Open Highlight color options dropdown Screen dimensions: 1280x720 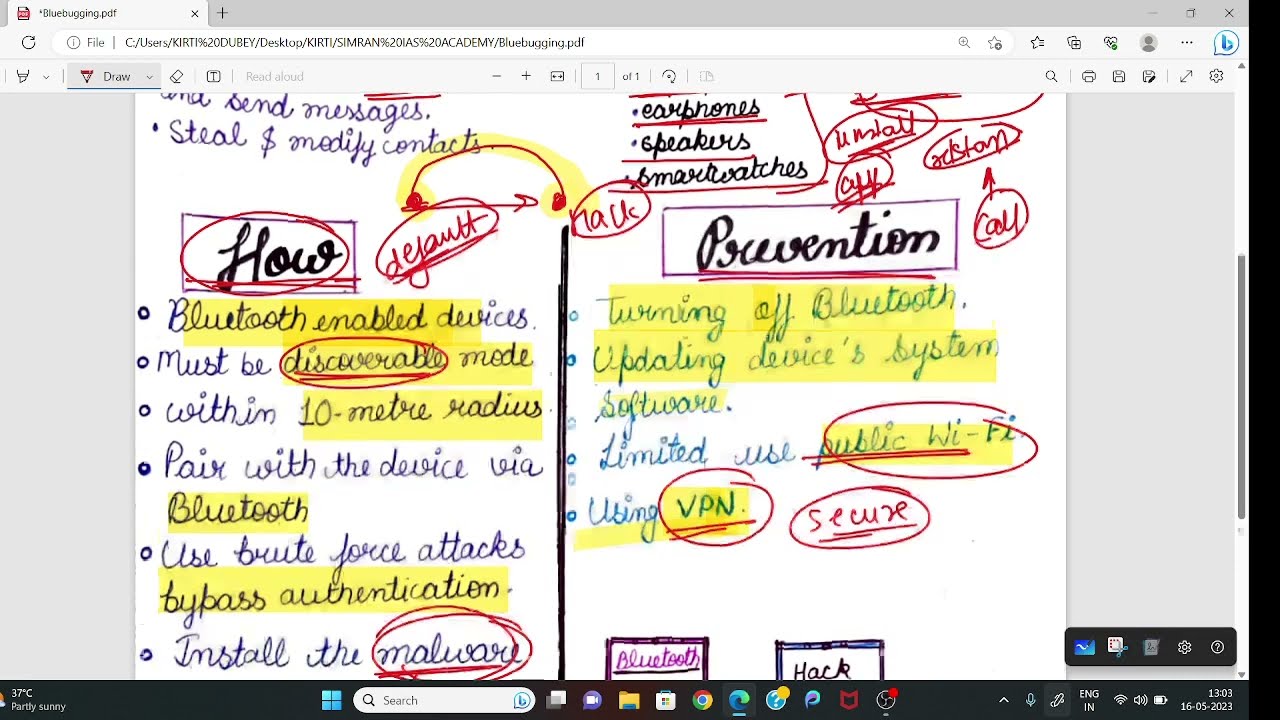46,76
